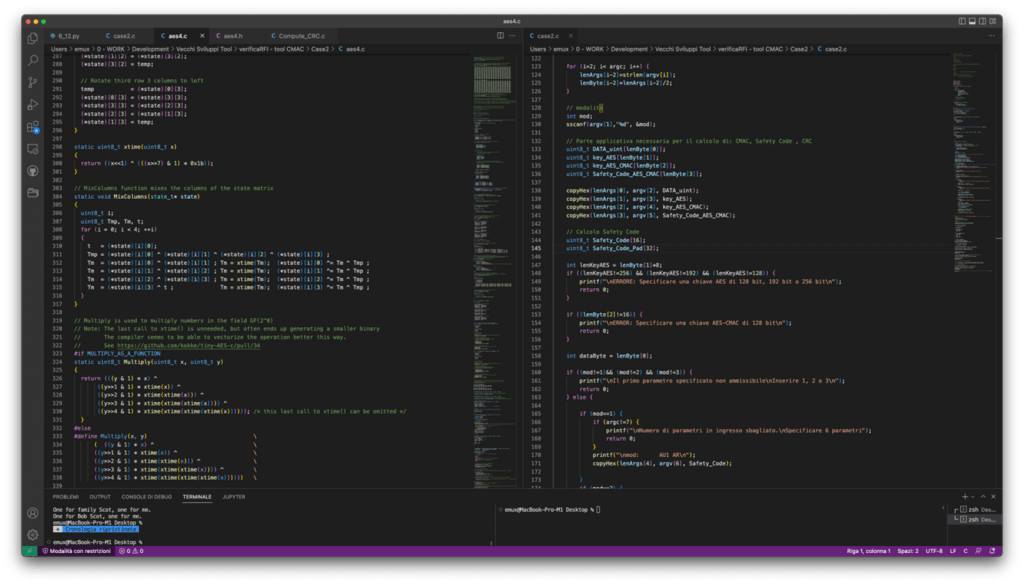Image resolution: width=1024 pixels, height=585 pixels.
Task: Open the Remote Explorer view
Action: pyautogui.click(x=33, y=149)
